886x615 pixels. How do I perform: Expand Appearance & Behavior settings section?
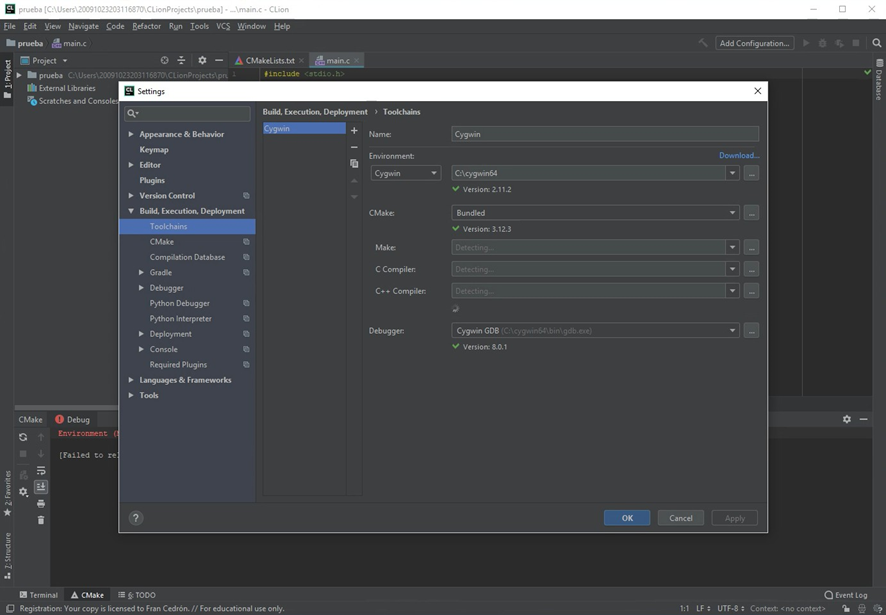pyautogui.click(x=131, y=134)
